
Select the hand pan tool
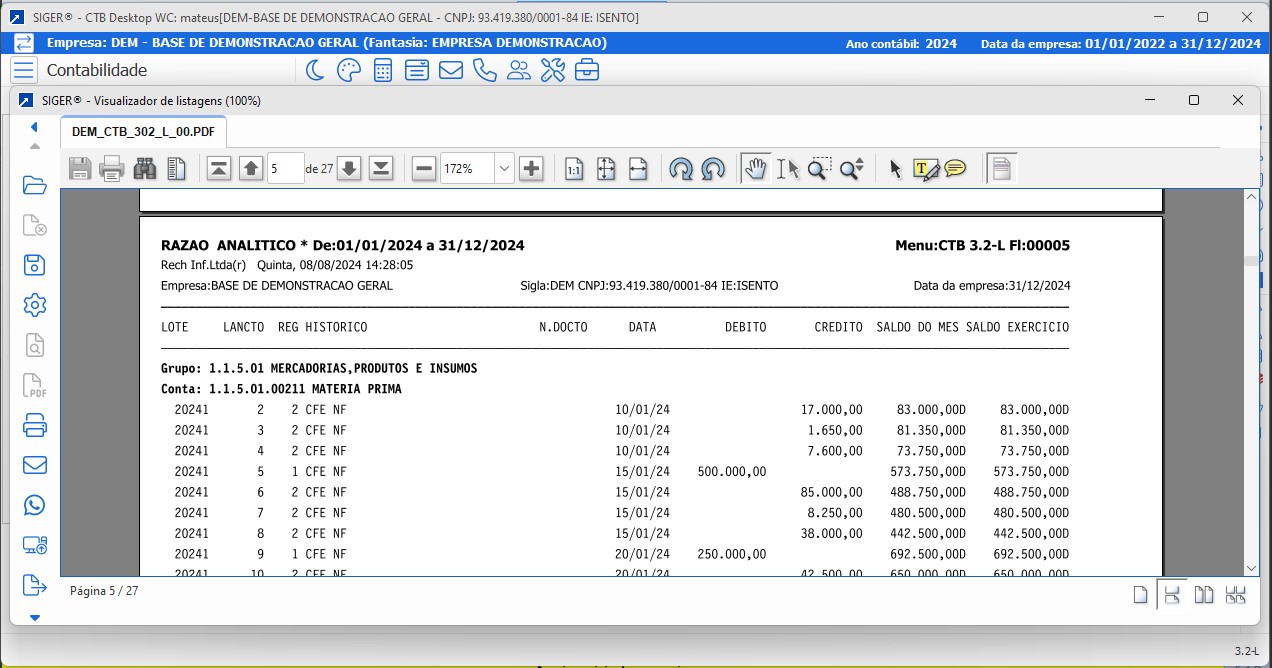pos(756,169)
